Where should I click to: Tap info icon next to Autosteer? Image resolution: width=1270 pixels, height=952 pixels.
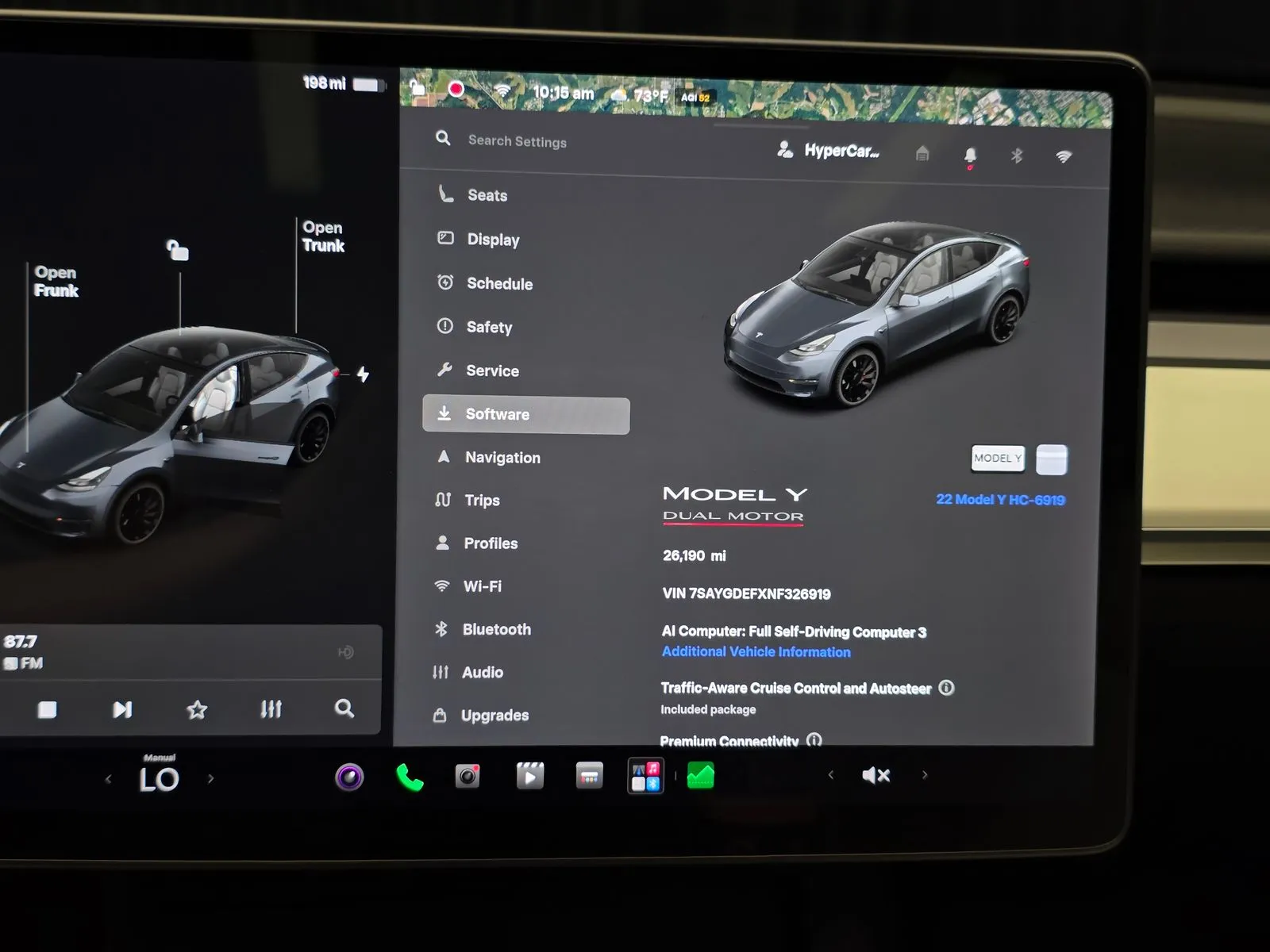(x=946, y=688)
